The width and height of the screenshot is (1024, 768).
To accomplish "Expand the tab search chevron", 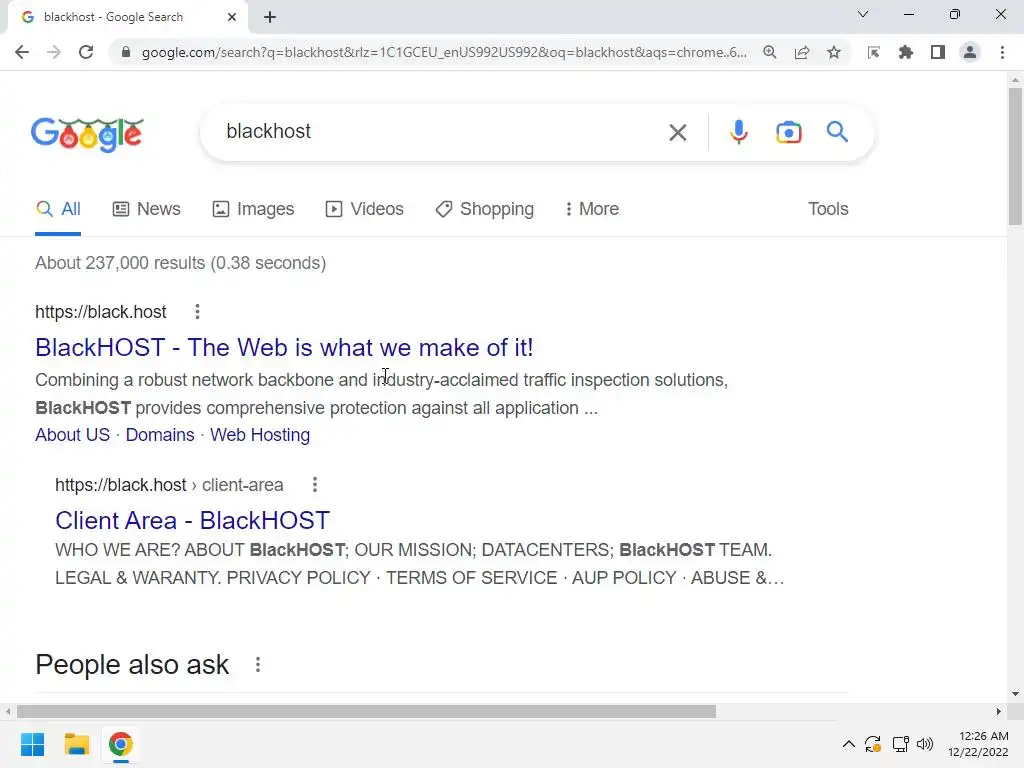I will click(863, 14).
